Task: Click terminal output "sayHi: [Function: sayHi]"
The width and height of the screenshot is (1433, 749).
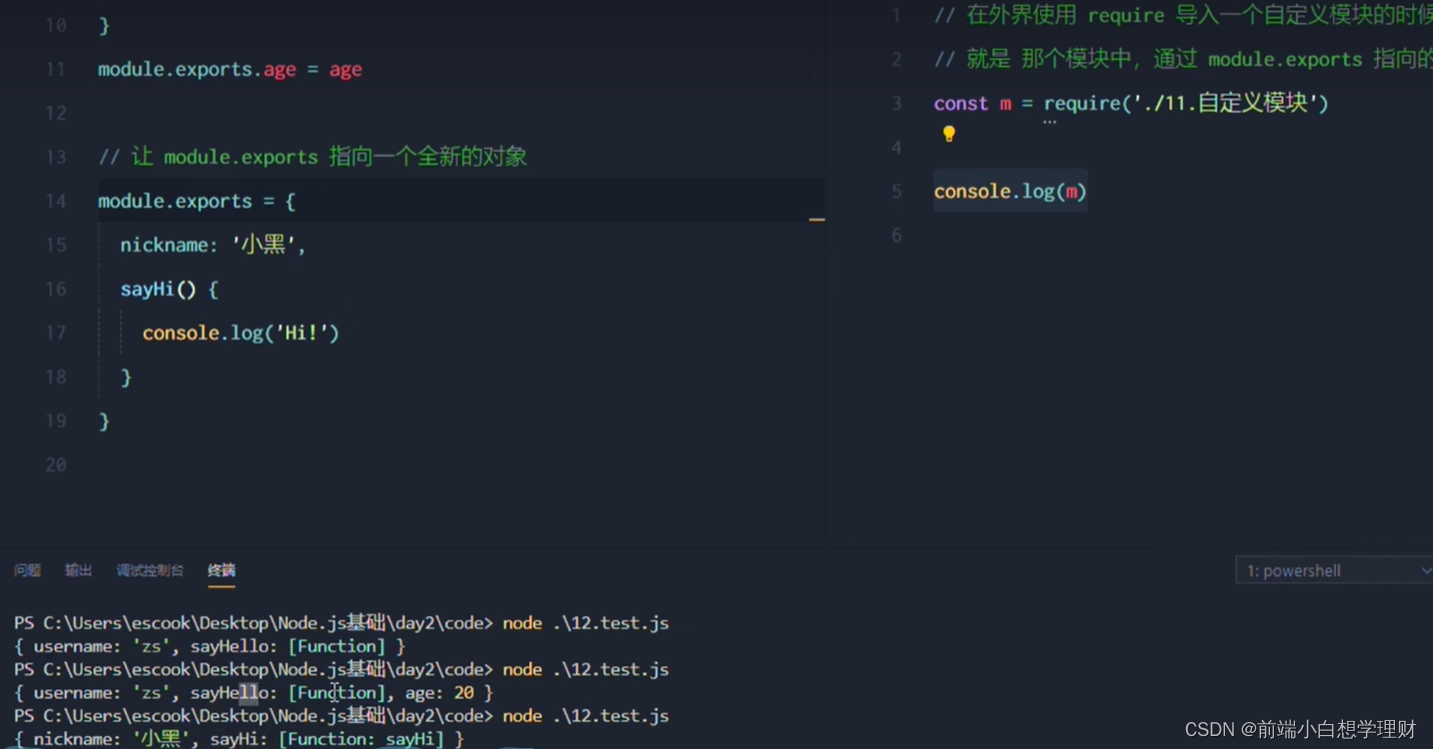Action: coord(327,739)
